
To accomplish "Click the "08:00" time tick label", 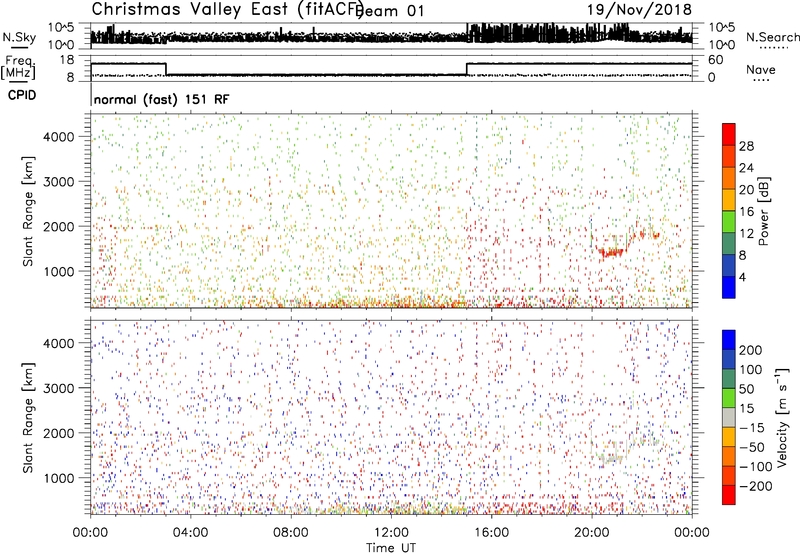I will (x=290, y=533).
